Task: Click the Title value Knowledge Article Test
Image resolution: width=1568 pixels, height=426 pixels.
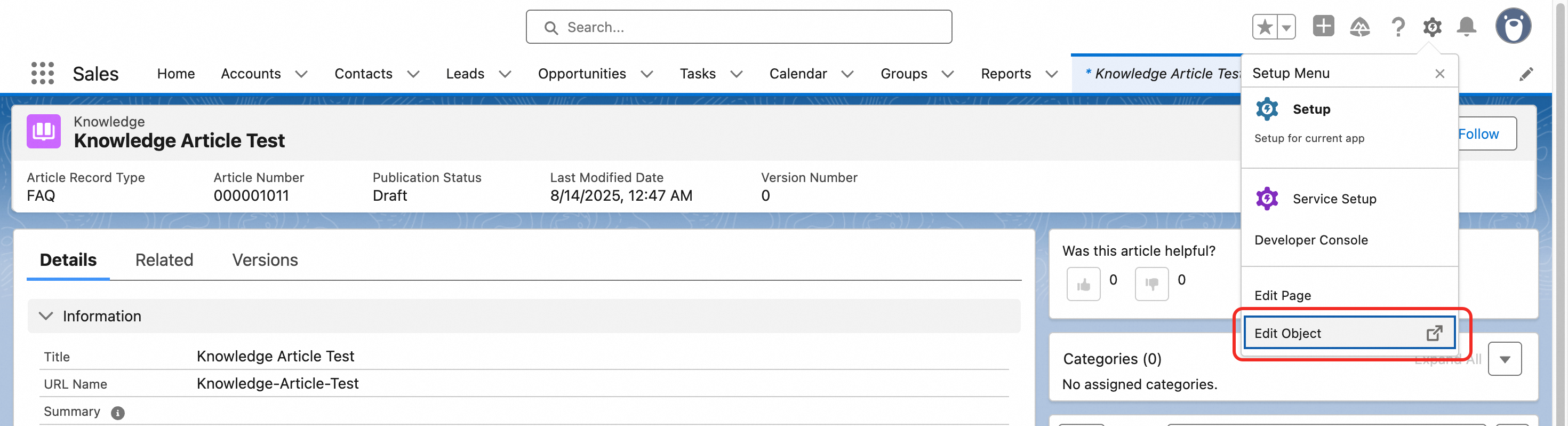Action: (275, 356)
